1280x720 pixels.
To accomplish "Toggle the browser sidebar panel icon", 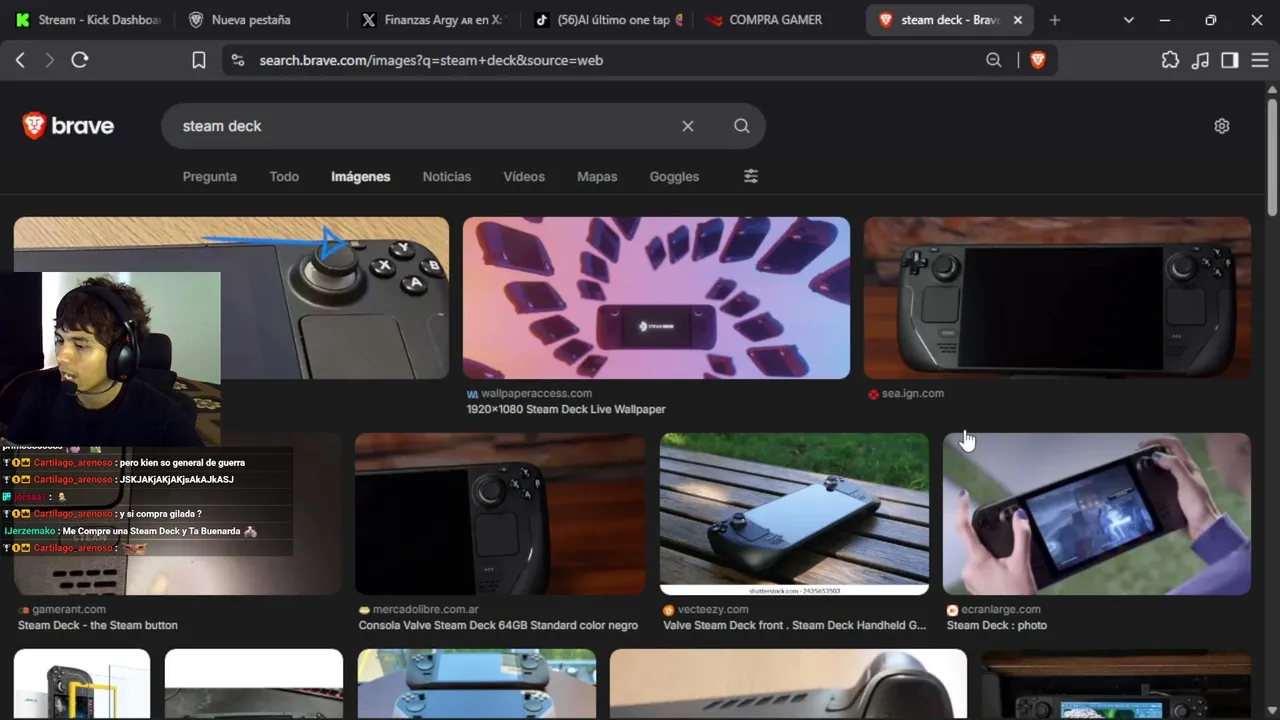I will coord(1230,60).
